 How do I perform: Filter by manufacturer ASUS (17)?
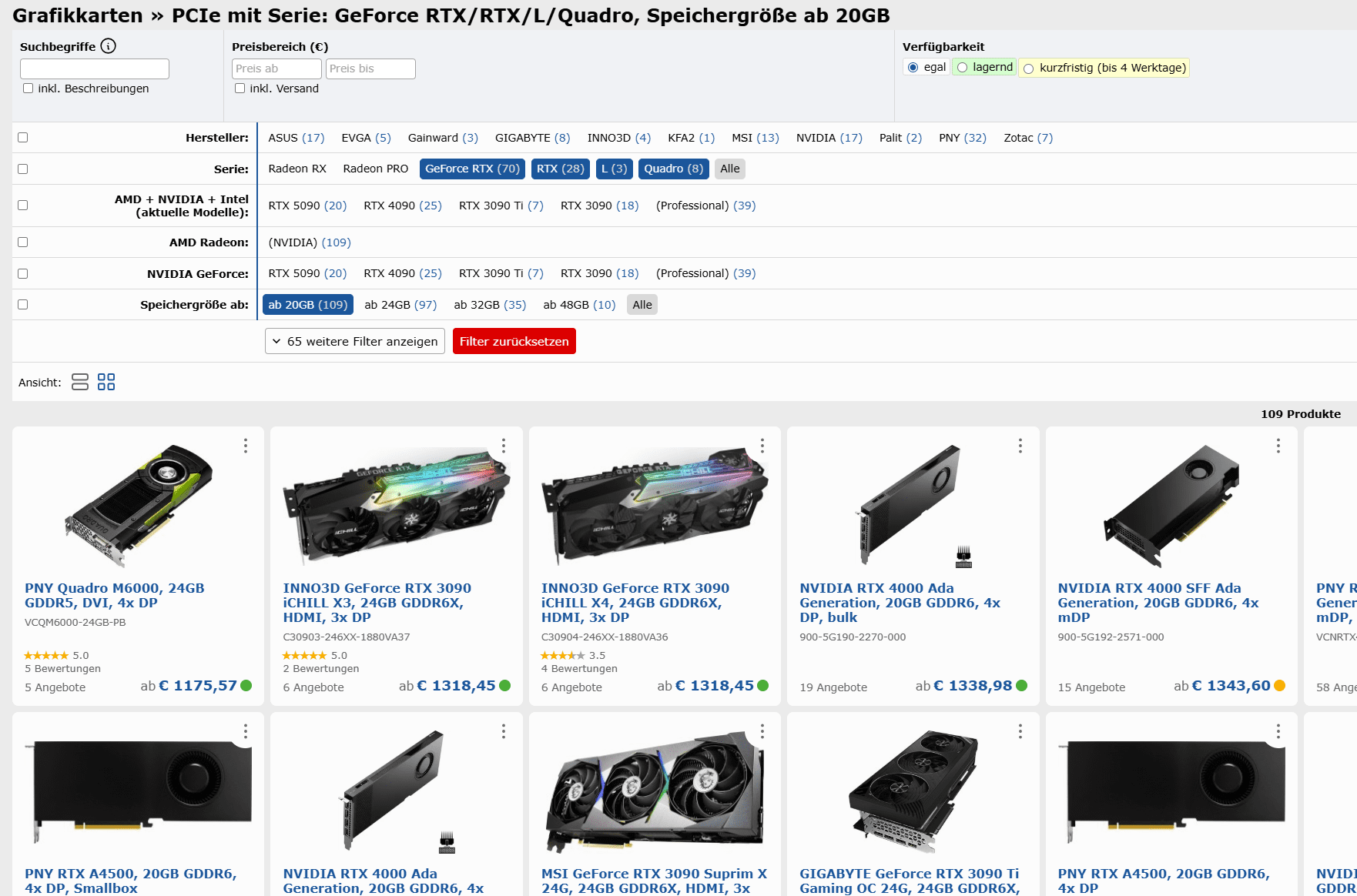297,138
